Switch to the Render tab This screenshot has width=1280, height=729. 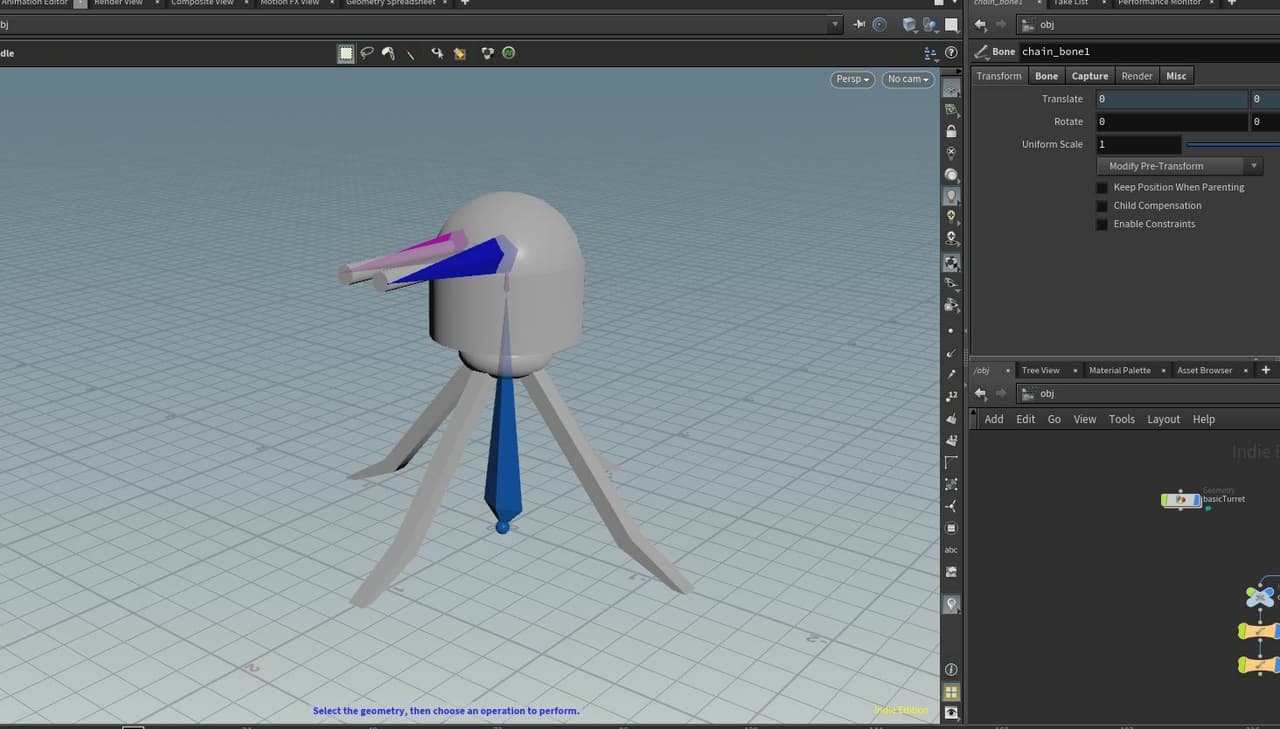[1137, 76]
